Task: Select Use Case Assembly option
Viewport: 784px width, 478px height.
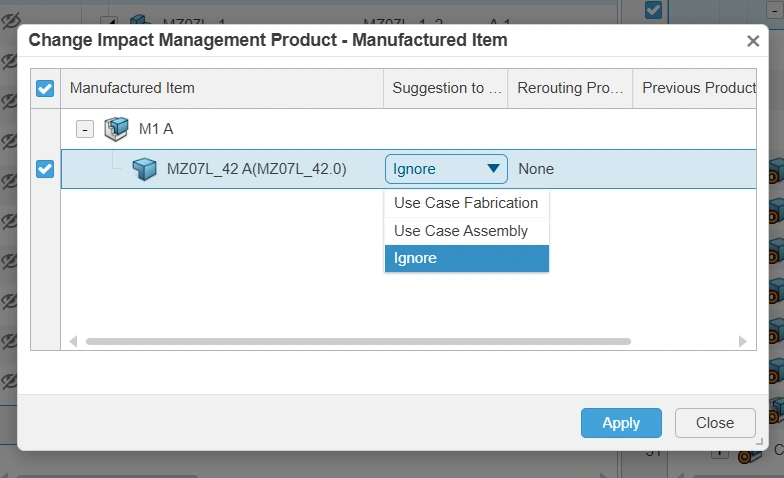Action: pyautogui.click(x=461, y=231)
